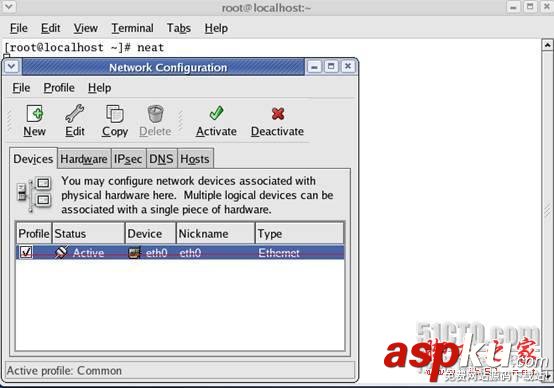The width and height of the screenshot is (554, 388).
Task: Minimize the Network Configuration window
Action: click(x=314, y=66)
